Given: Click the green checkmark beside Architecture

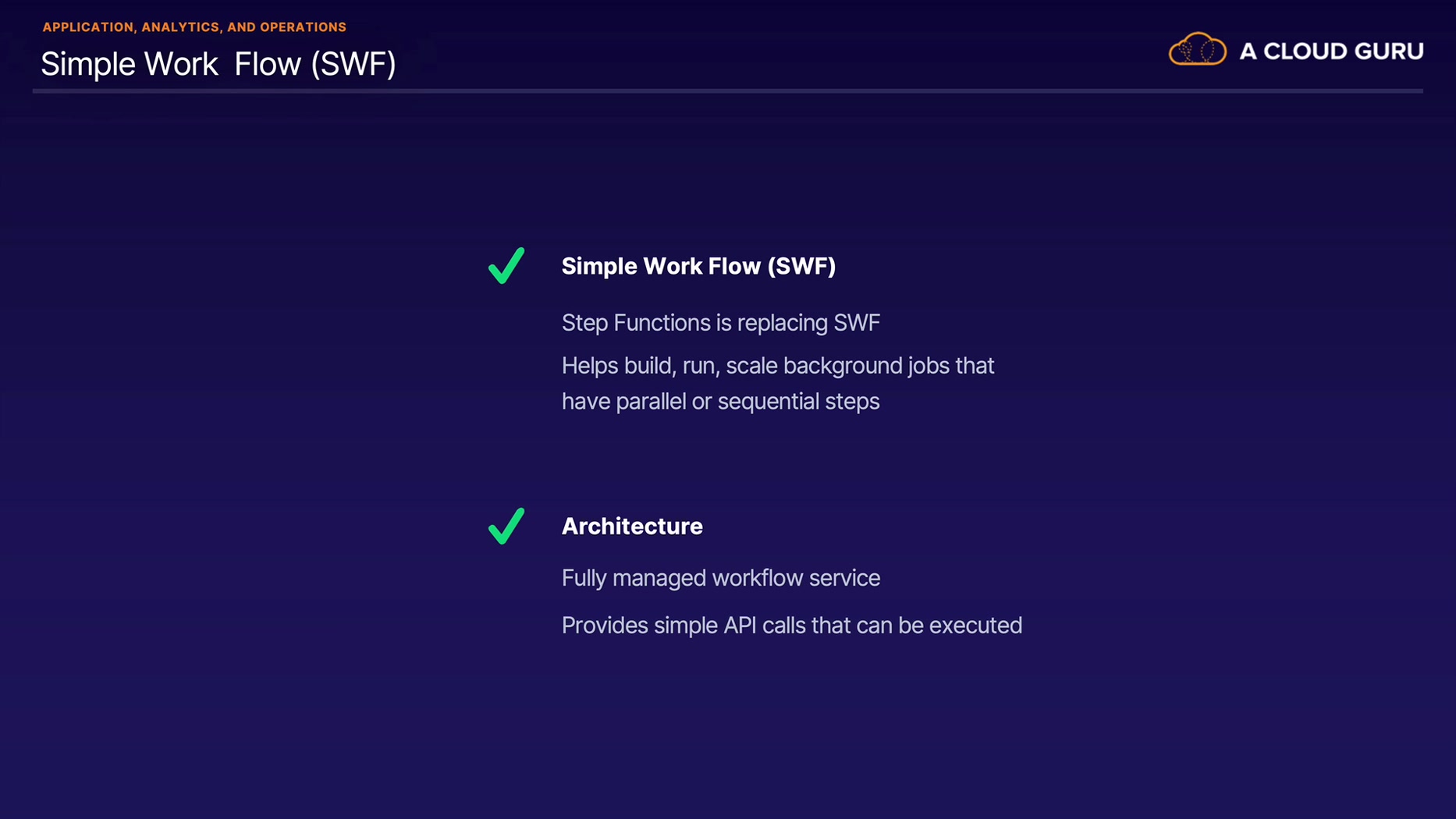Looking at the screenshot, I should point(506,526).
